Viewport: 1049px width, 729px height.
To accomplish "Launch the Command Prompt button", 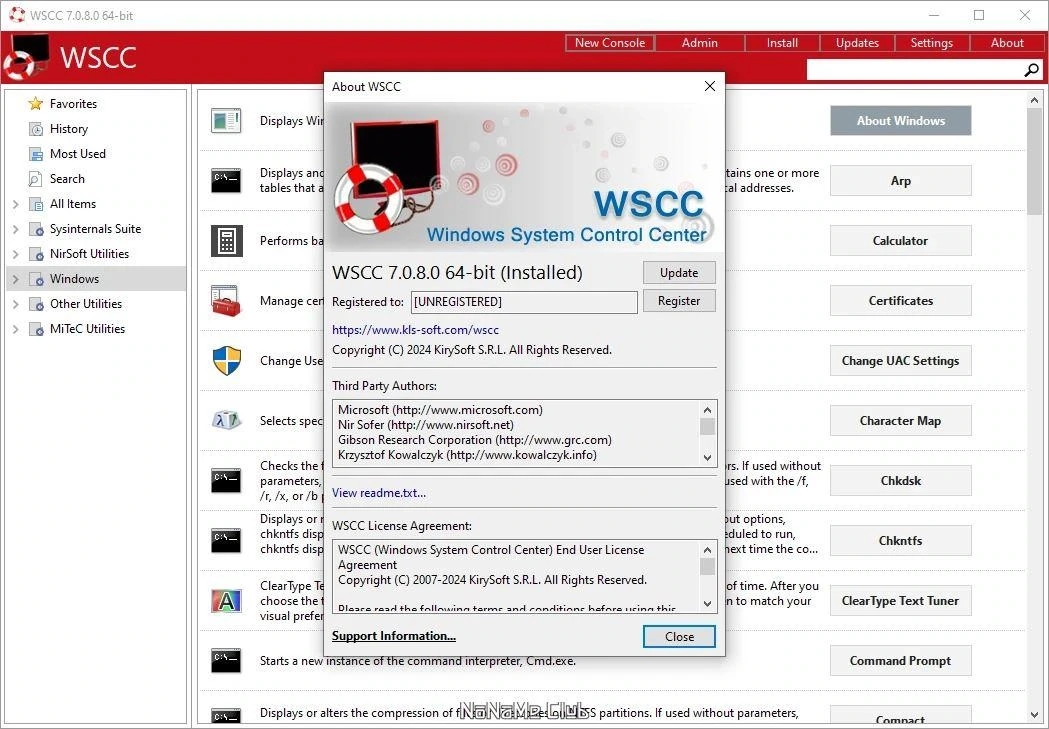I will (900, 661).
